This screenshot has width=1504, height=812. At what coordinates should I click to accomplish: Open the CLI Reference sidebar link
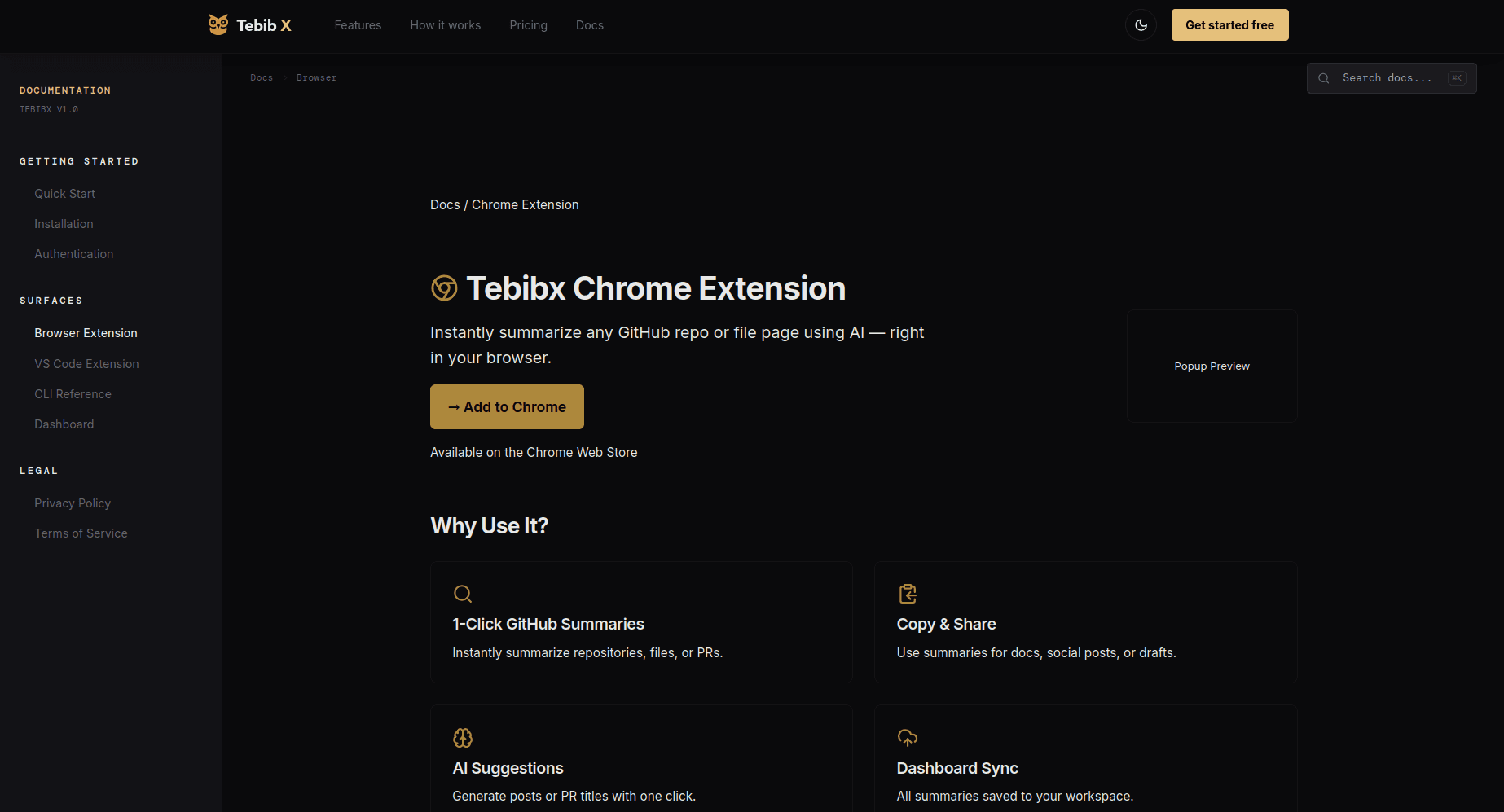tap(73, 394)
